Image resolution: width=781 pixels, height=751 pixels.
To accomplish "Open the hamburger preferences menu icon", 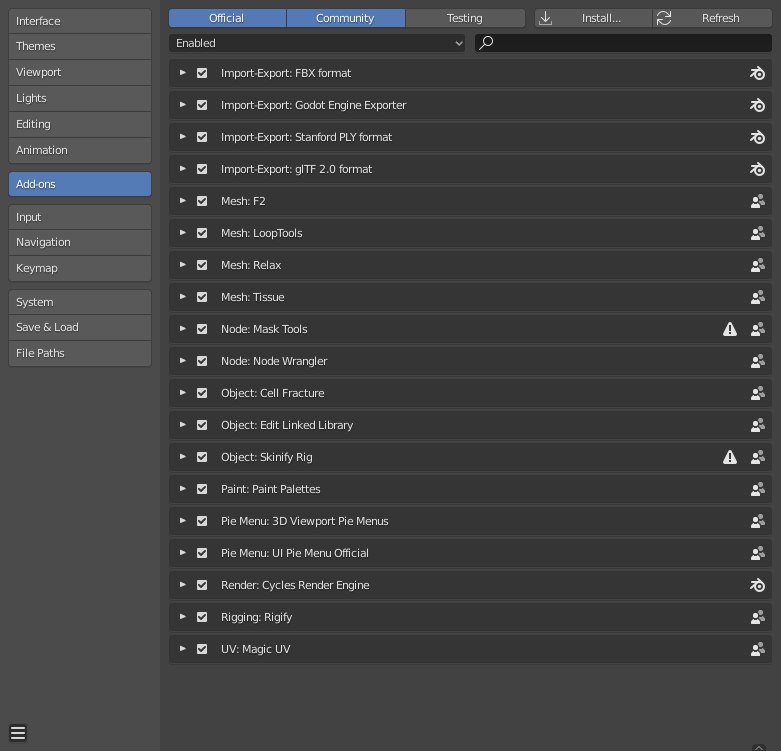I will (18, 733).
